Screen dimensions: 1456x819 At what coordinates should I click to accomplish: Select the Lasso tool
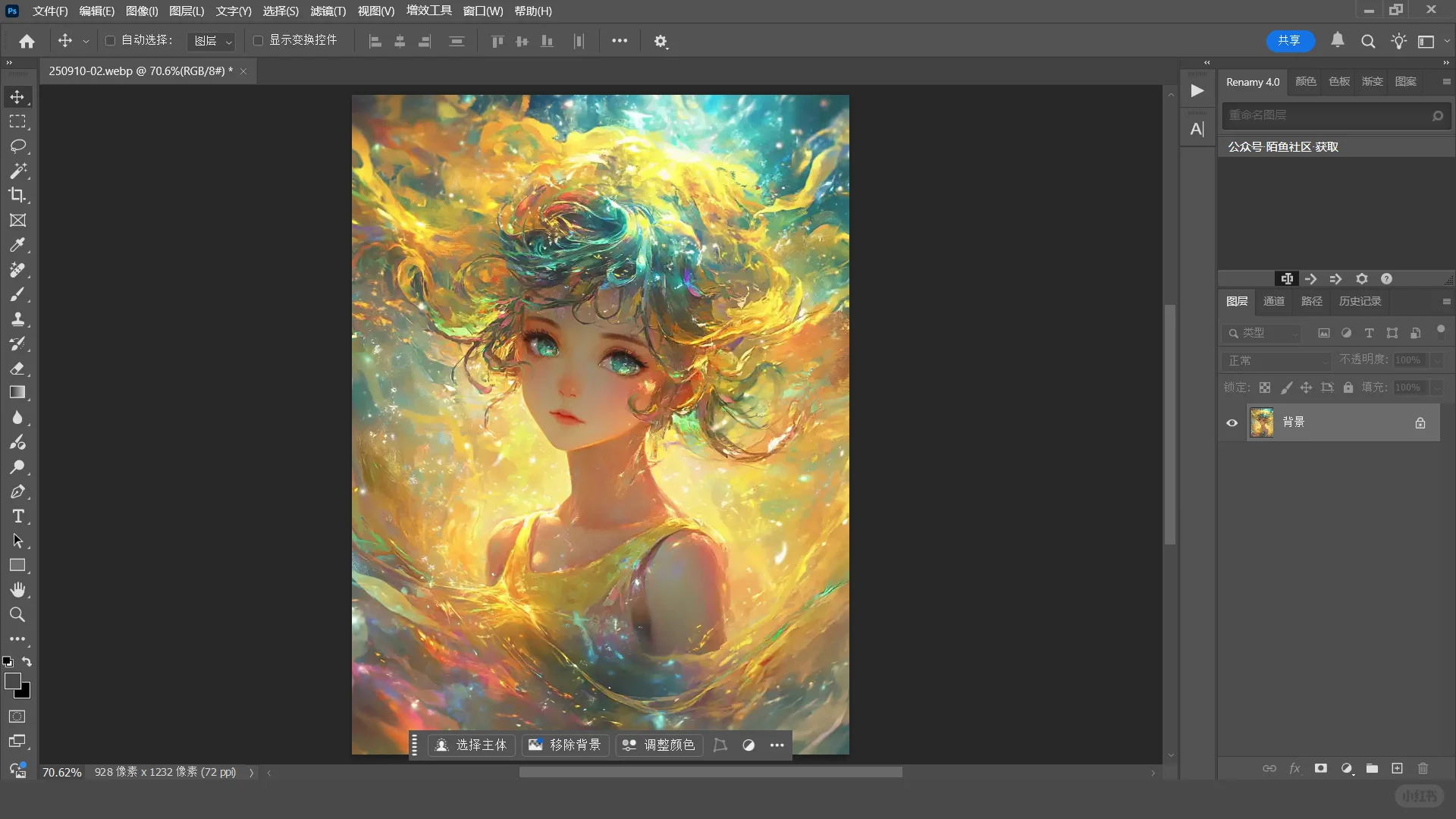[x=17, y=146]
